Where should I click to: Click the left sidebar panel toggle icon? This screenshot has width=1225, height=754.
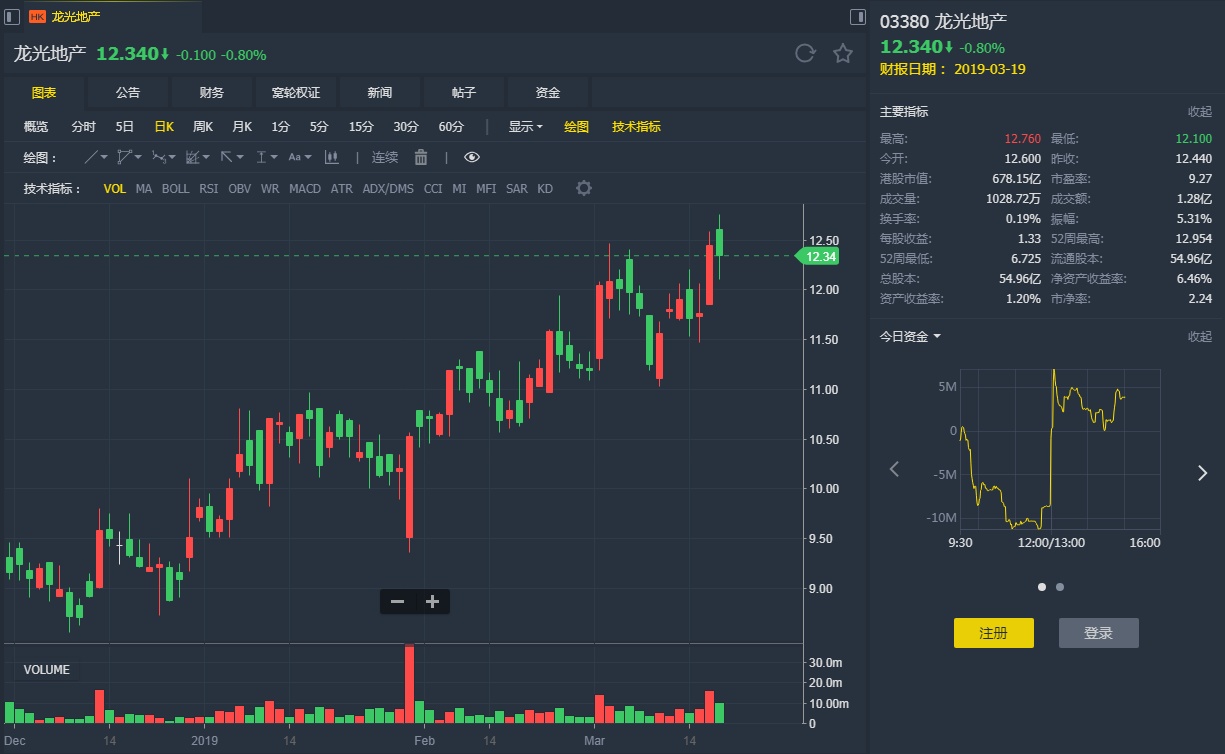tap(13, 16)
